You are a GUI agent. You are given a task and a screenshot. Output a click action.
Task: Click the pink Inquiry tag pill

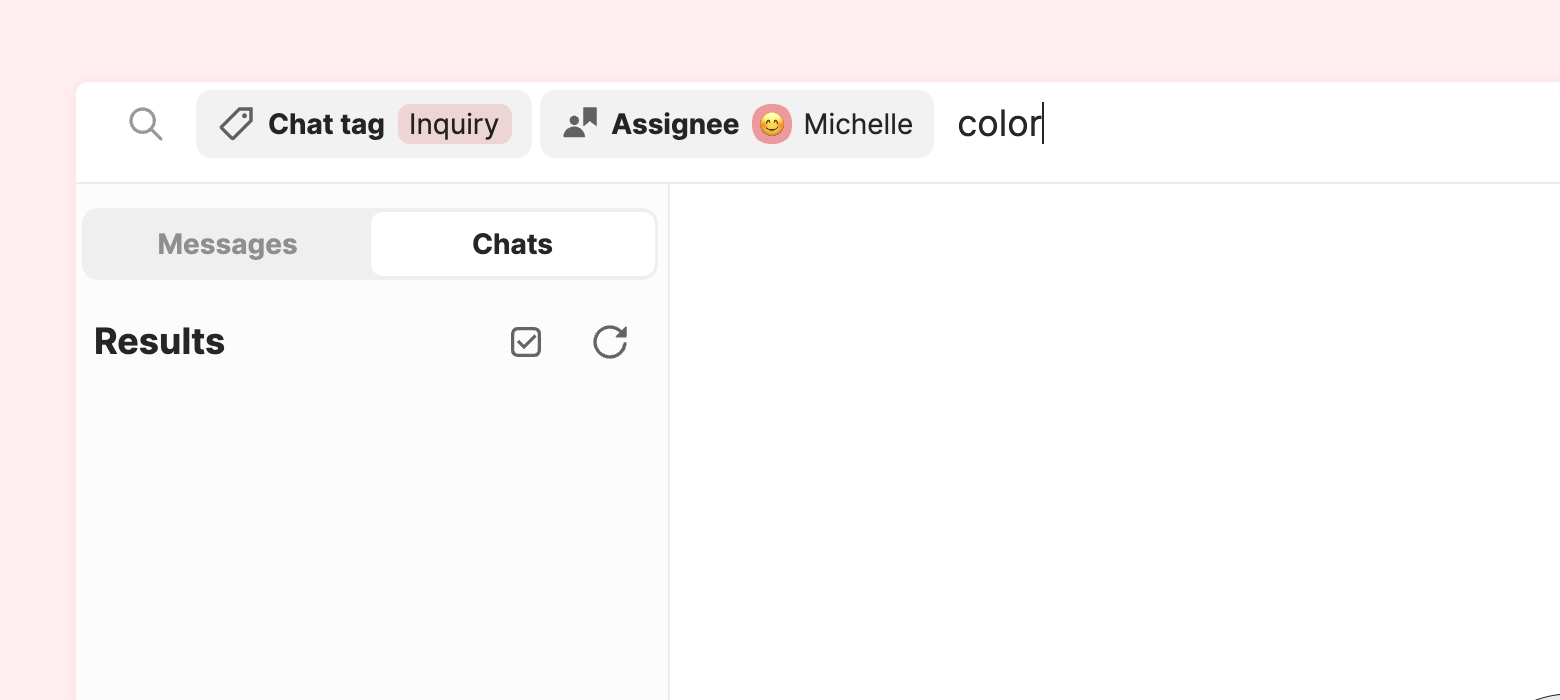(x=455, y=124)
